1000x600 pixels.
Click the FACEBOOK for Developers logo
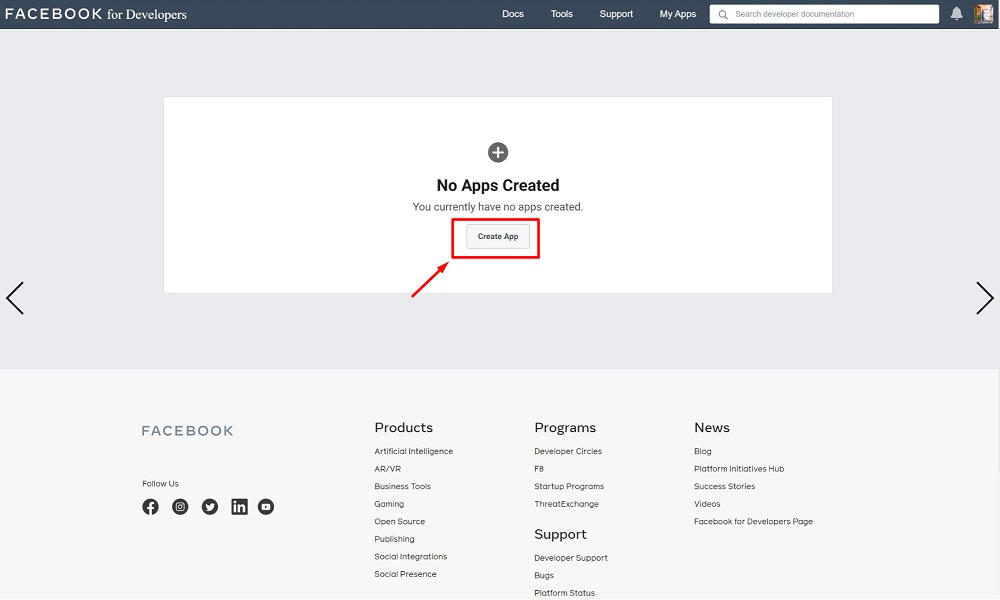[x=96, y=14]
